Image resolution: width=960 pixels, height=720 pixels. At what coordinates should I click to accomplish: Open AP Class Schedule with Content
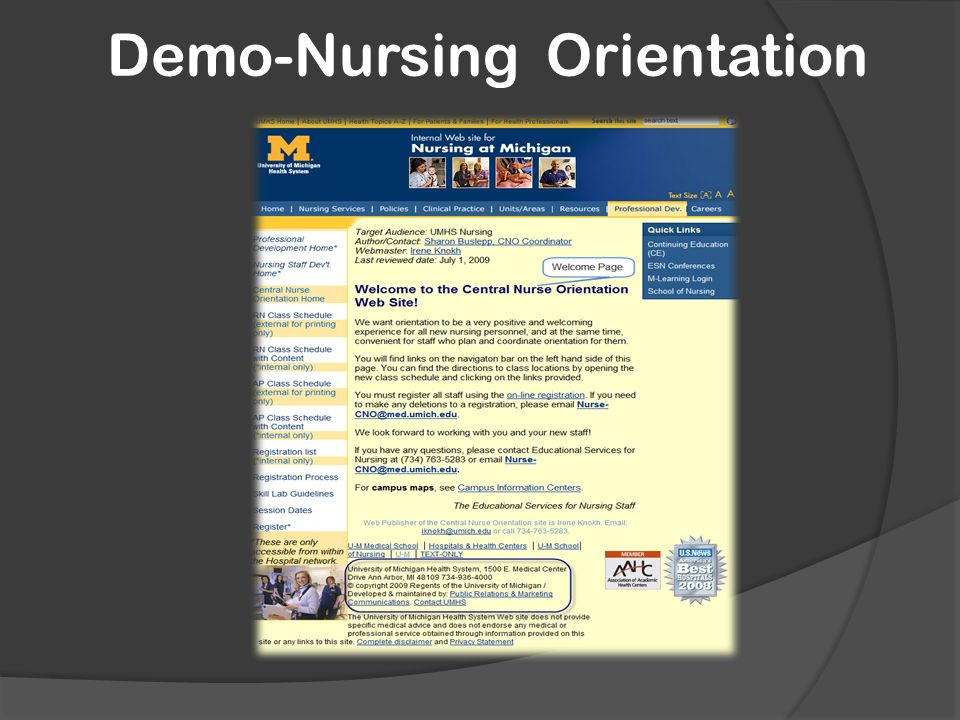pos(293,427)
